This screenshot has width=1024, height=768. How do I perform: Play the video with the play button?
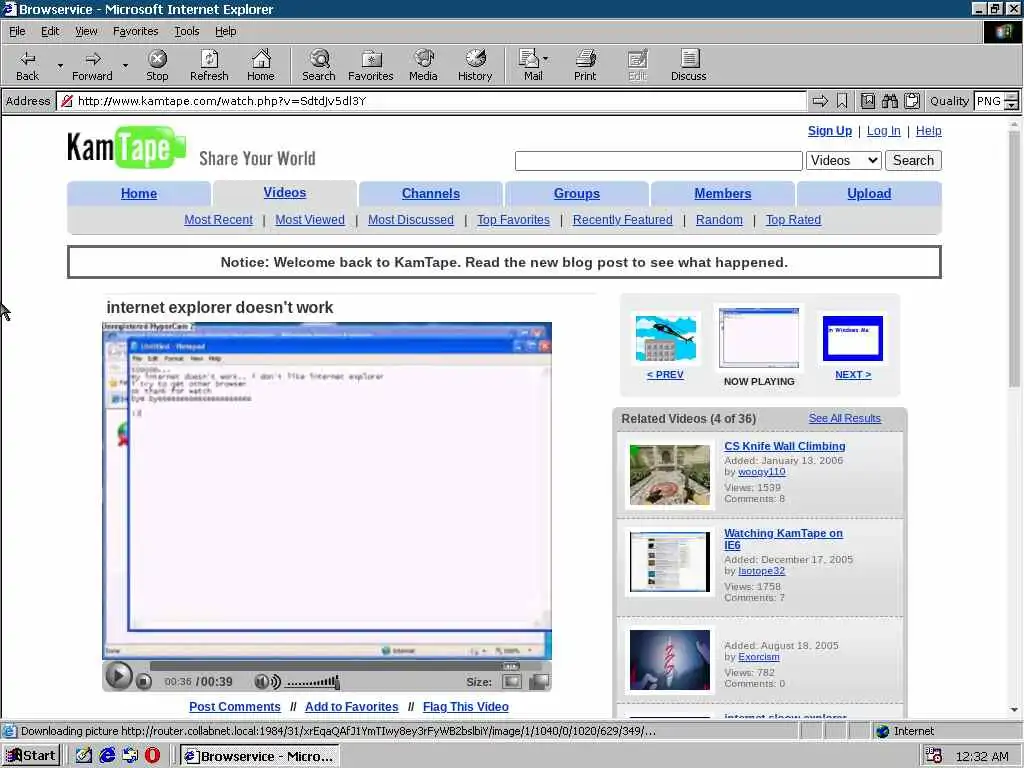coord(118,676)
